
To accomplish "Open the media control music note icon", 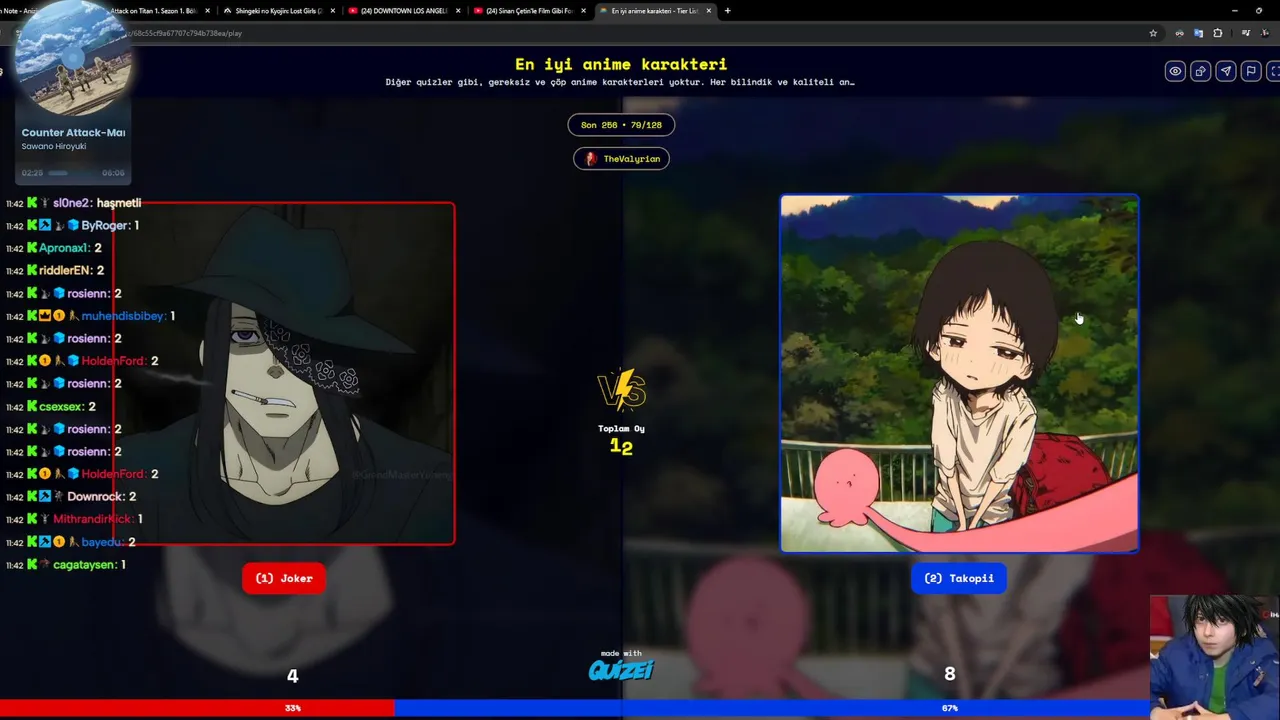I will tap(1245, 33).
